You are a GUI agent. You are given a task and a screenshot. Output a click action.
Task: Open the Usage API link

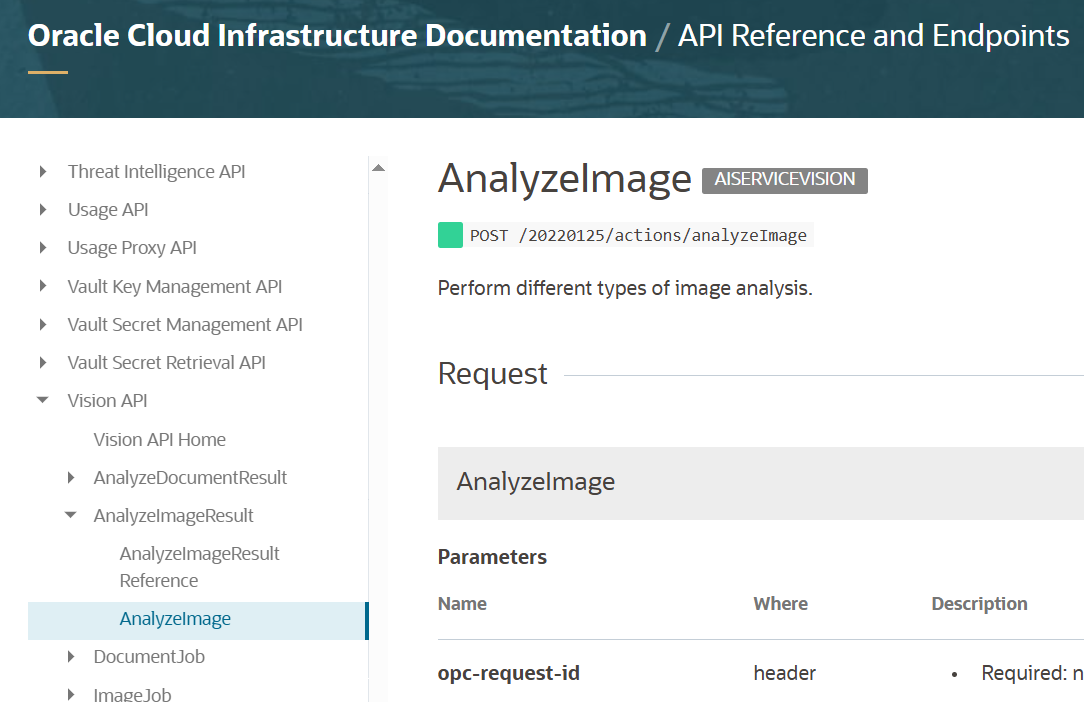coord(108,210)
